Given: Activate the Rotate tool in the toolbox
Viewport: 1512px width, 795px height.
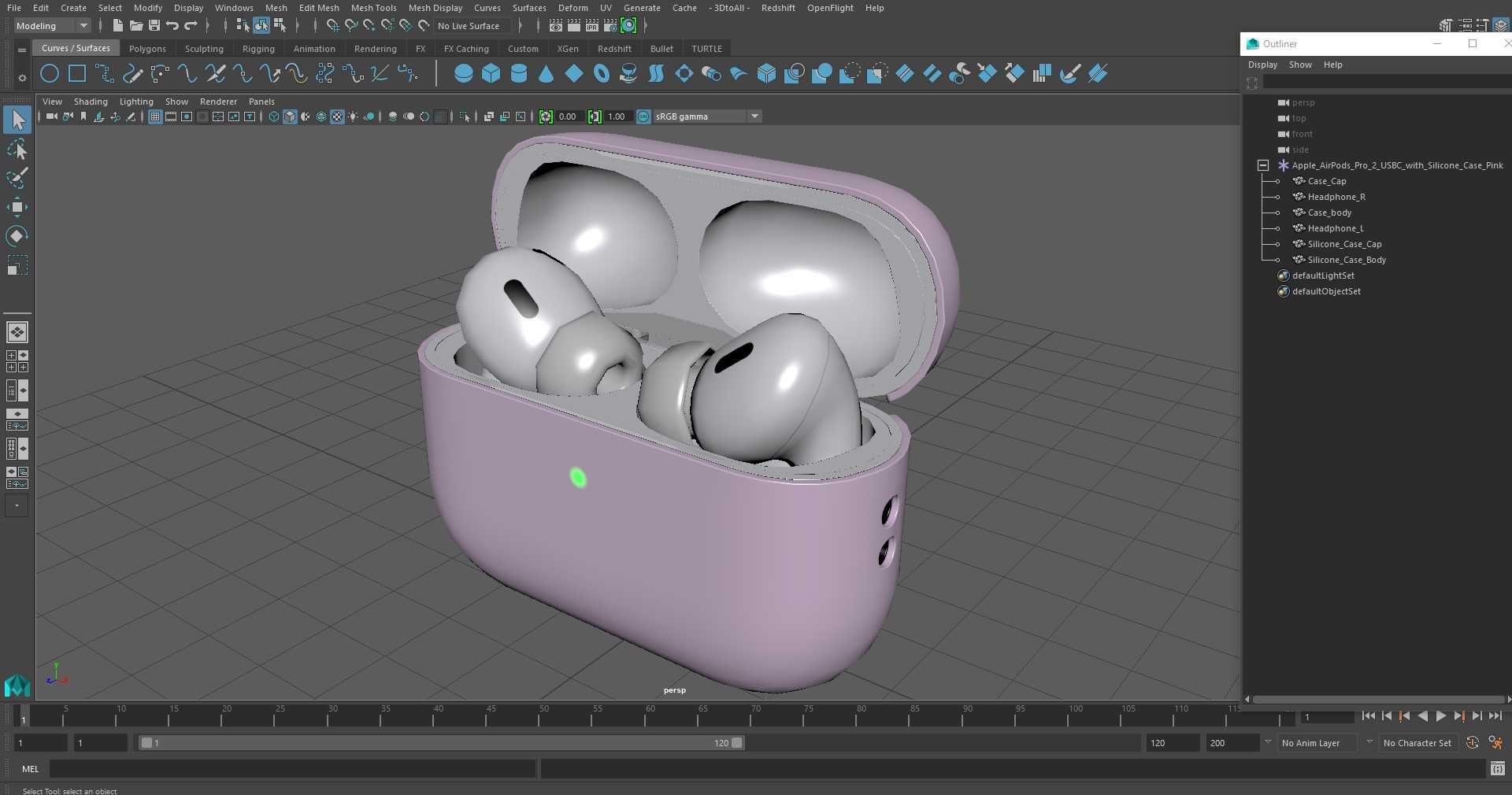Looking at the screenshot, I should click(x=17, y=235).
